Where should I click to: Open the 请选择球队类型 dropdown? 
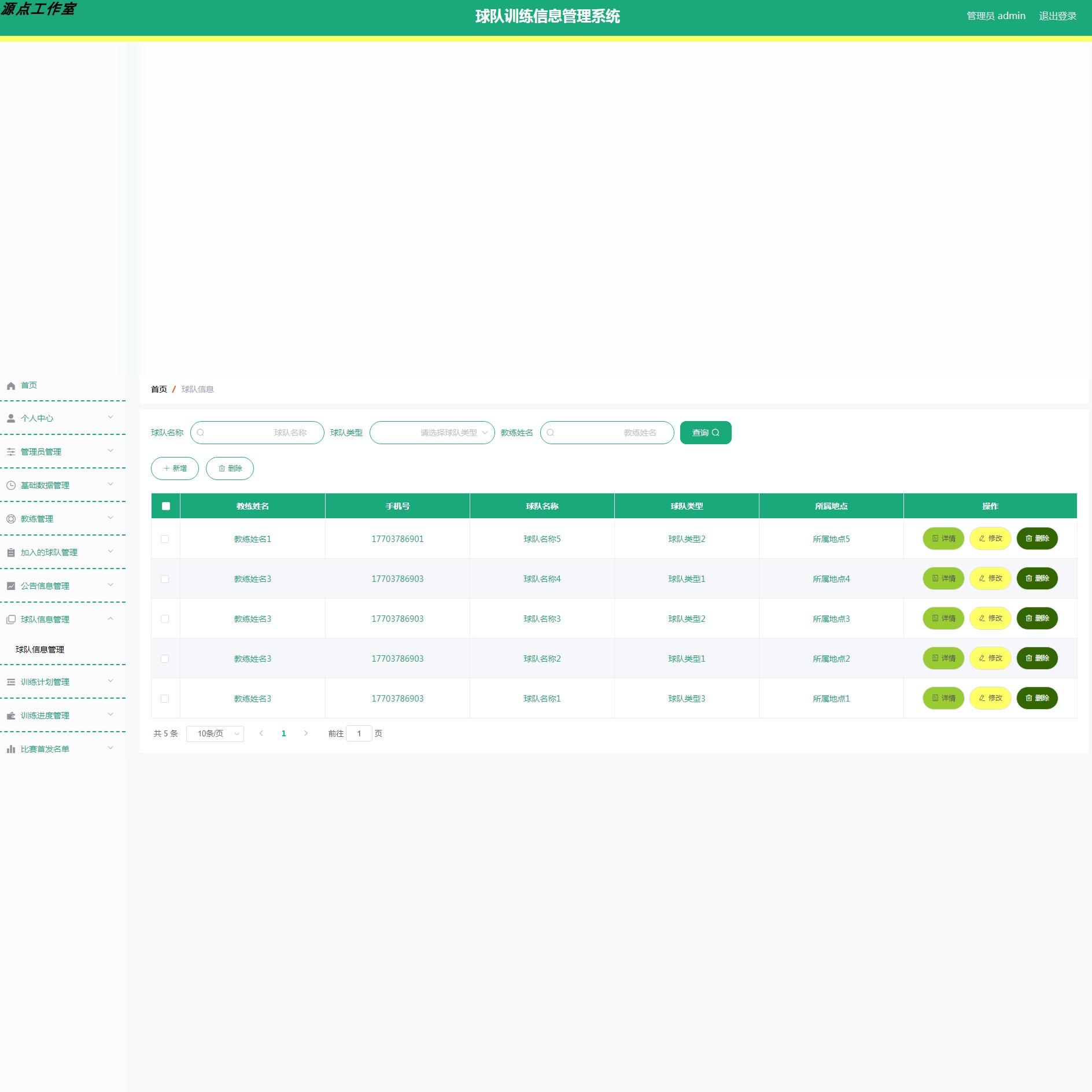point(432,432)
